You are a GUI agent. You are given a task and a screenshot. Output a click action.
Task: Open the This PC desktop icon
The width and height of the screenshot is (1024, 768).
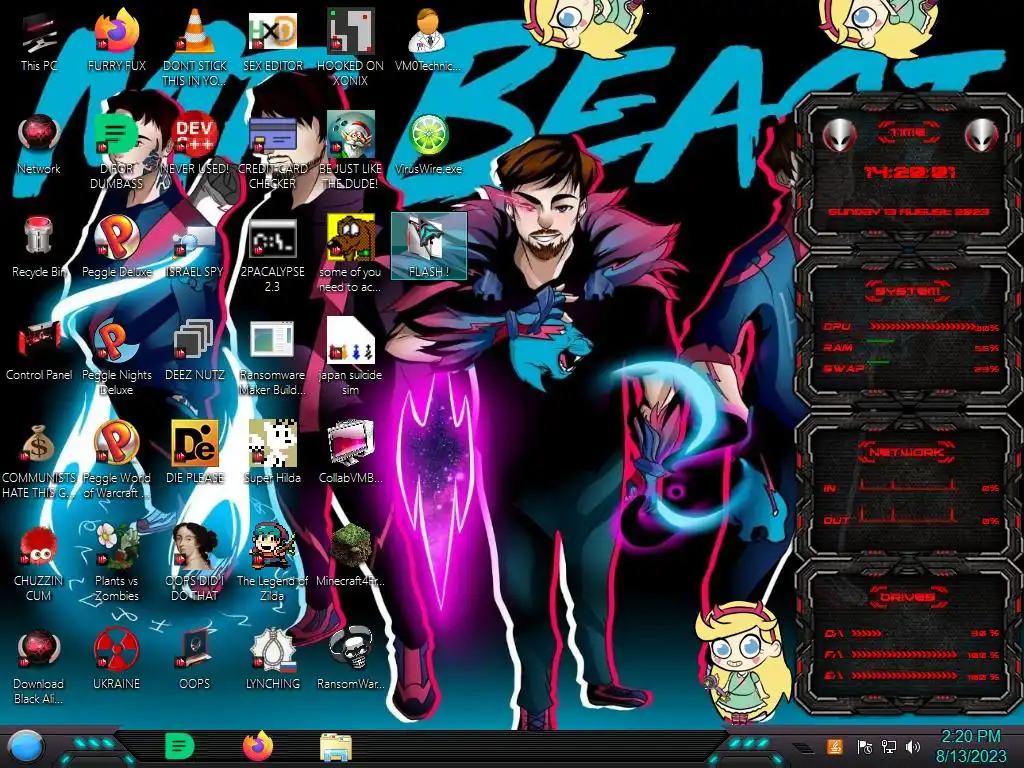pyautogui.click(x=39, y=41)
